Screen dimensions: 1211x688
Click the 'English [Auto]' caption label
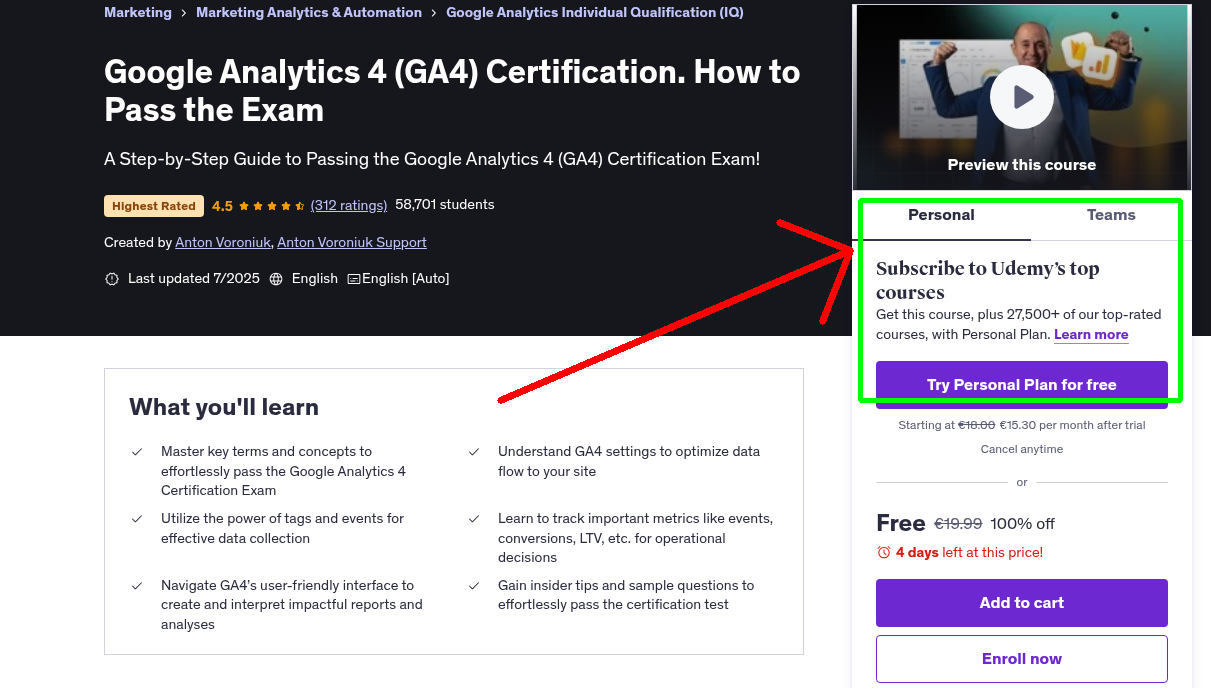click(x=405, y=279)
